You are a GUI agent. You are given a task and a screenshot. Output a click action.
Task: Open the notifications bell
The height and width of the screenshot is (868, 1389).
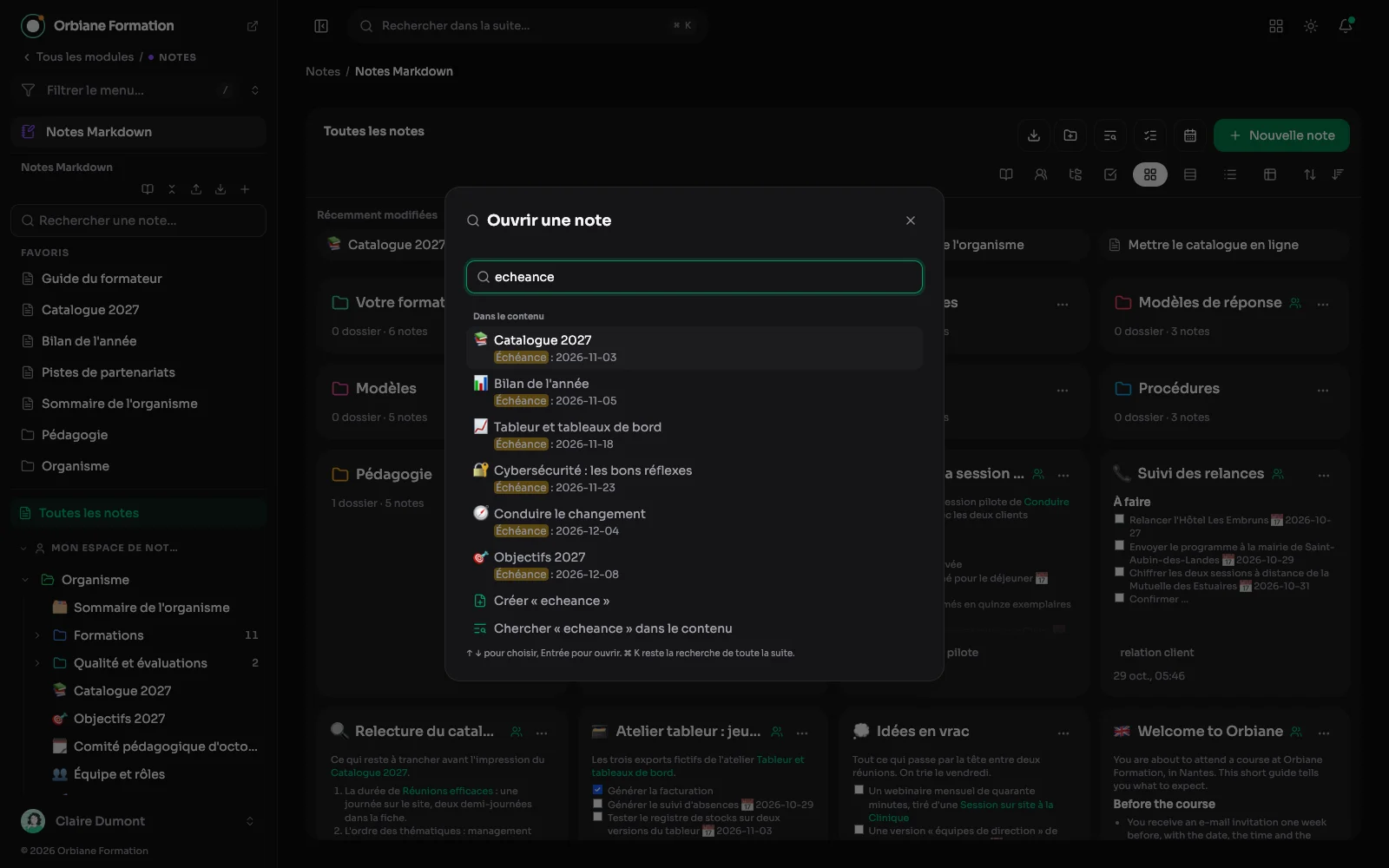point(1346,26)
